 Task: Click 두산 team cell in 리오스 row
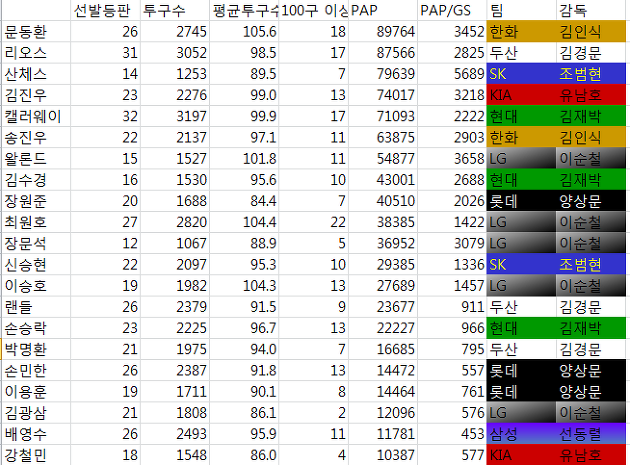[x=521, y=53]
